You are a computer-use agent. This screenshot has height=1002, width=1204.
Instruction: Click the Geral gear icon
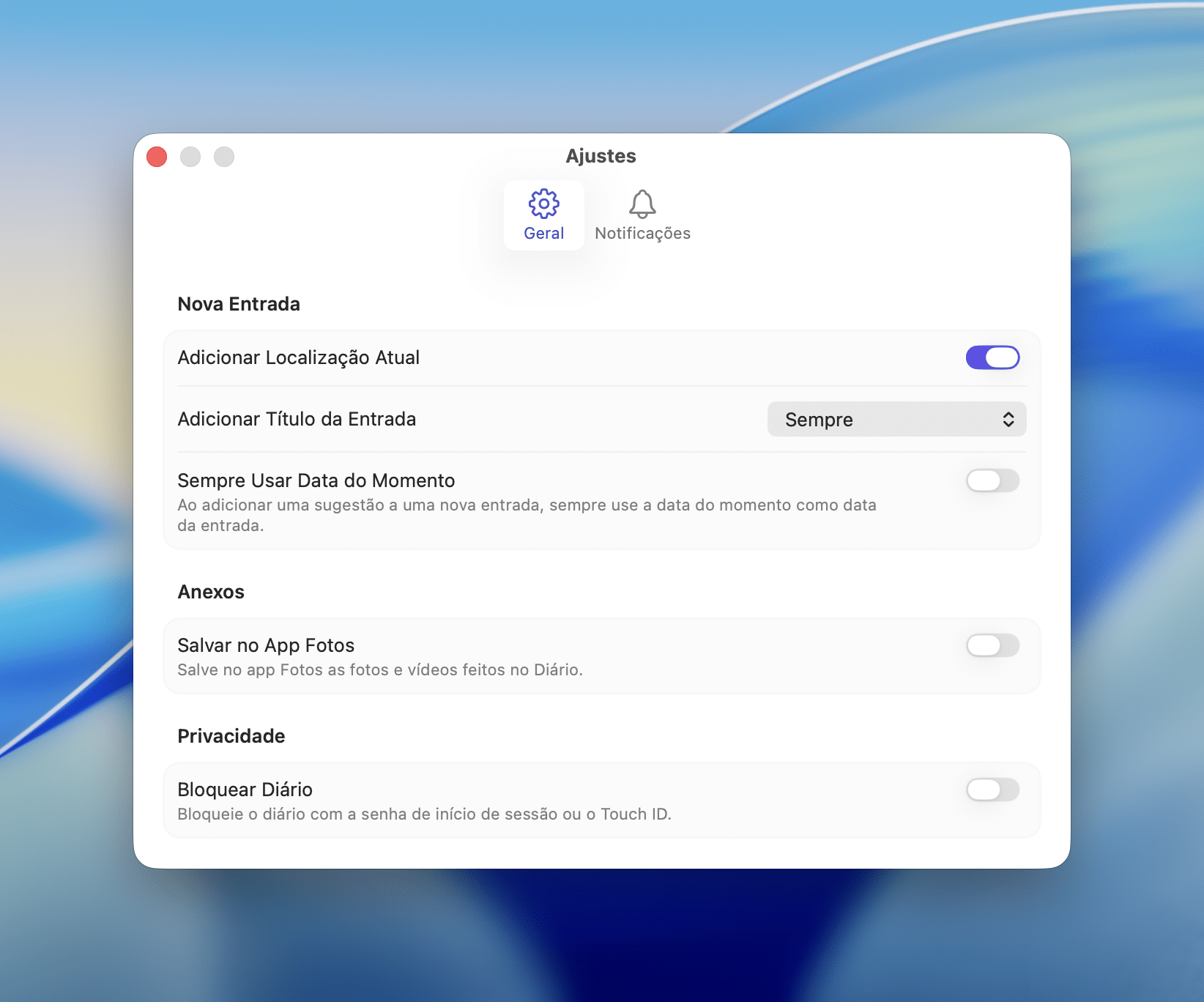point(543,204)
